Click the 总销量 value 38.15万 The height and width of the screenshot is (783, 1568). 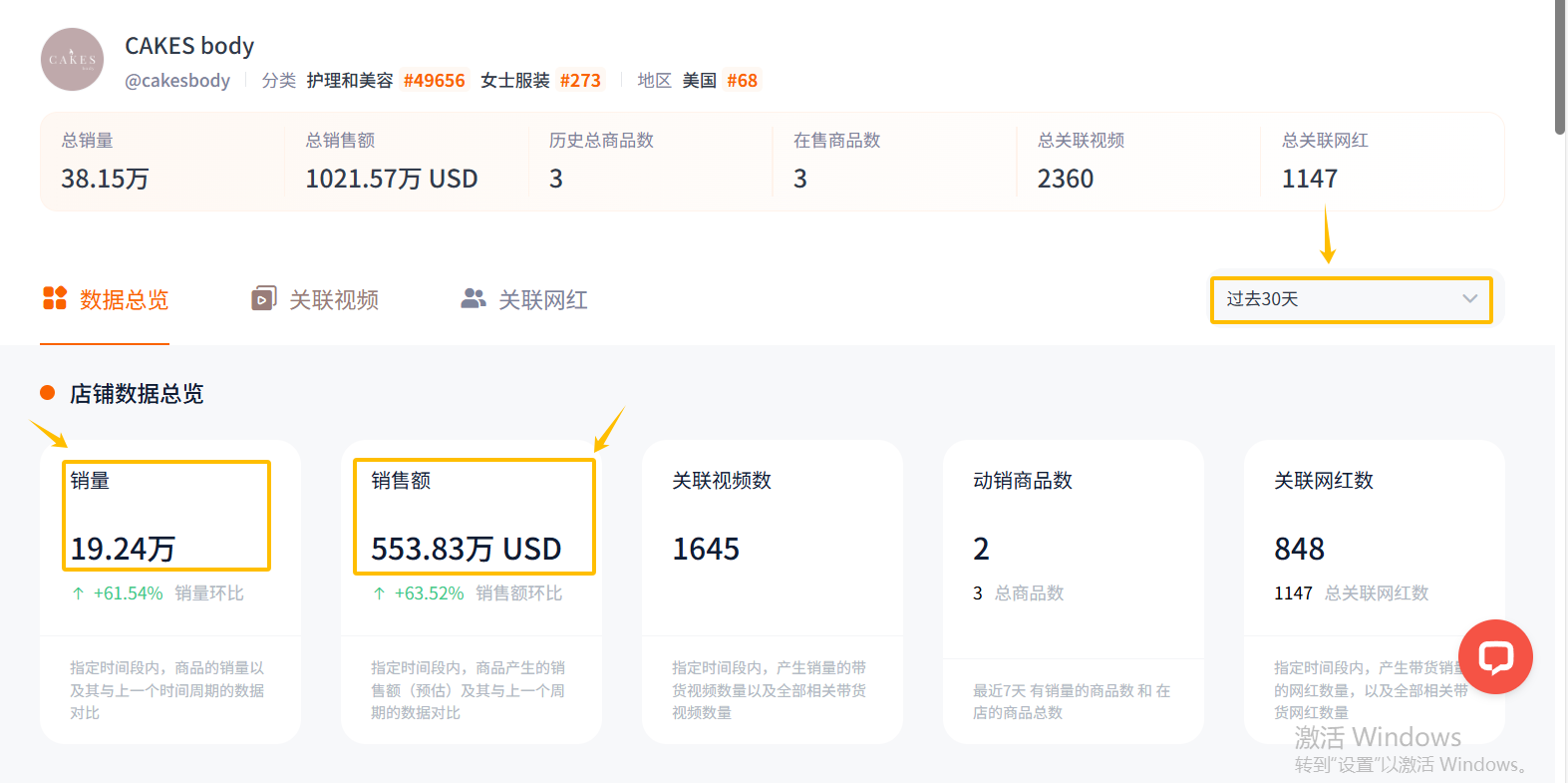tap(105, 179)
